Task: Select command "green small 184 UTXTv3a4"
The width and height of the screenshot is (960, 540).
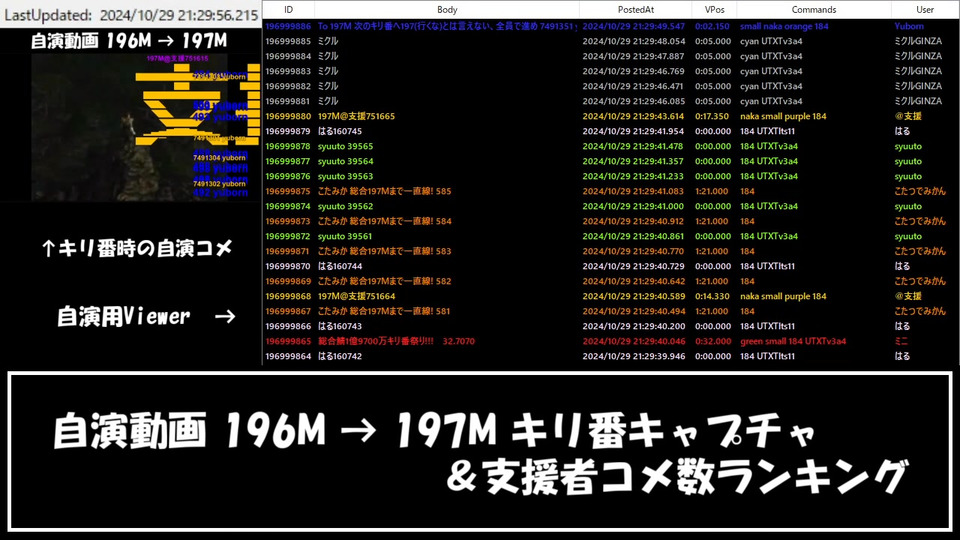Action: [x=793, y=341]
